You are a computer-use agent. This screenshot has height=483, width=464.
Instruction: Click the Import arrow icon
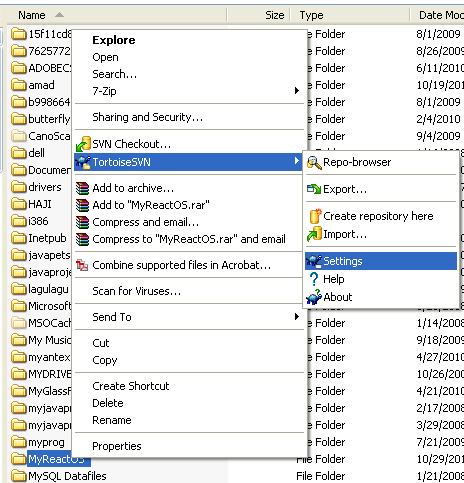tap(314, 234)
